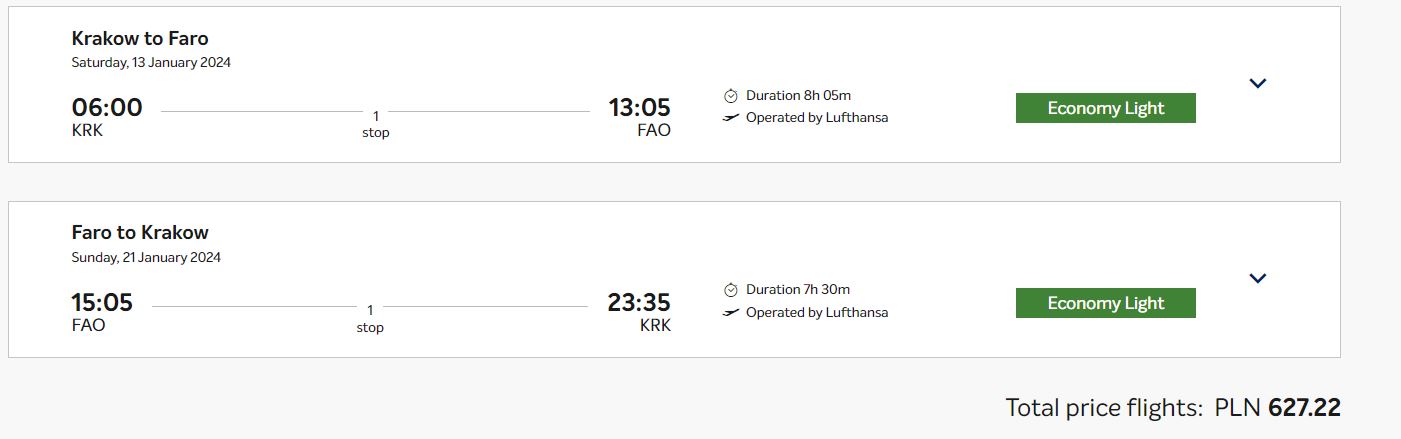Select the Economy Light badge for the outbound flight
Viewport: 1401px width, 439px height.
[1106, 108]
